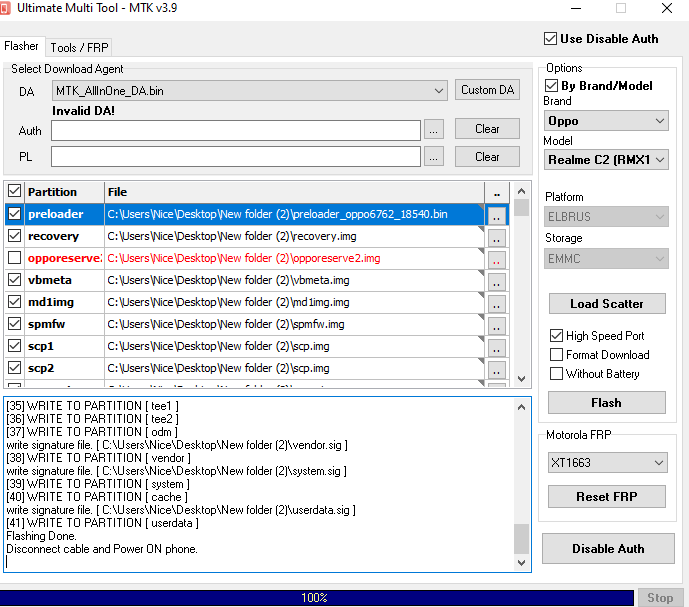Screen dimensions: 689x607
Task: Switch to the Tools / FRP tab
Action: pyautogui.click(x=79, y=47)
